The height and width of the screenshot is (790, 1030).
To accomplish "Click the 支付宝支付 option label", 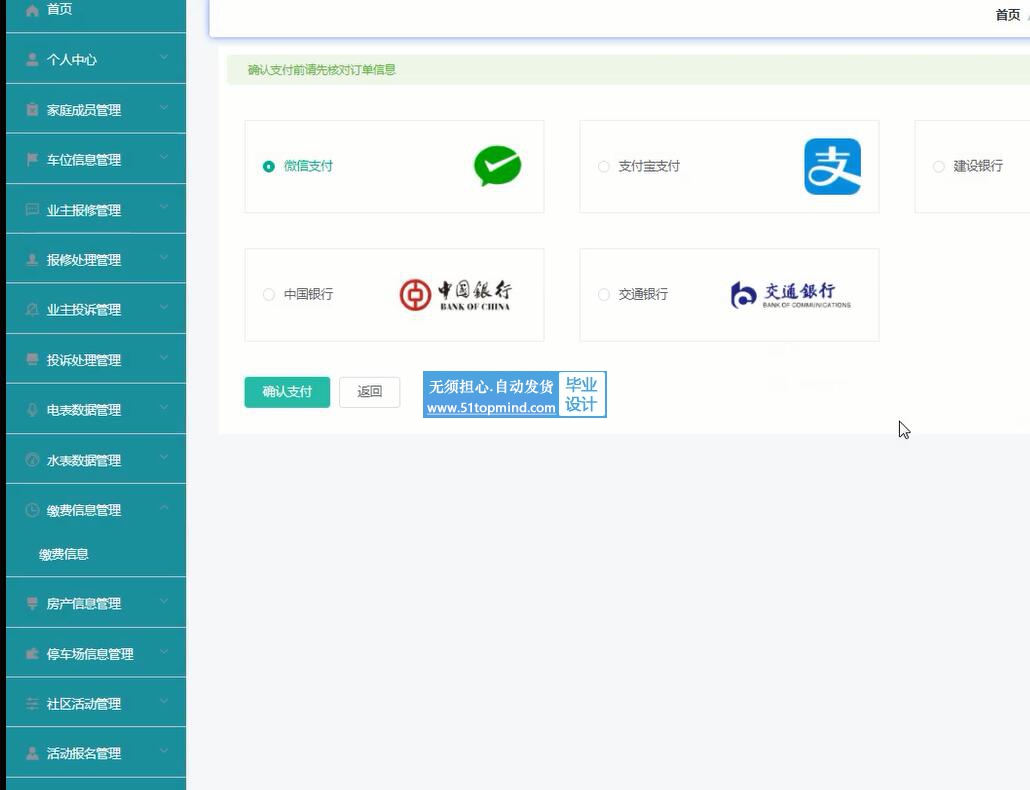I will 649,166.
